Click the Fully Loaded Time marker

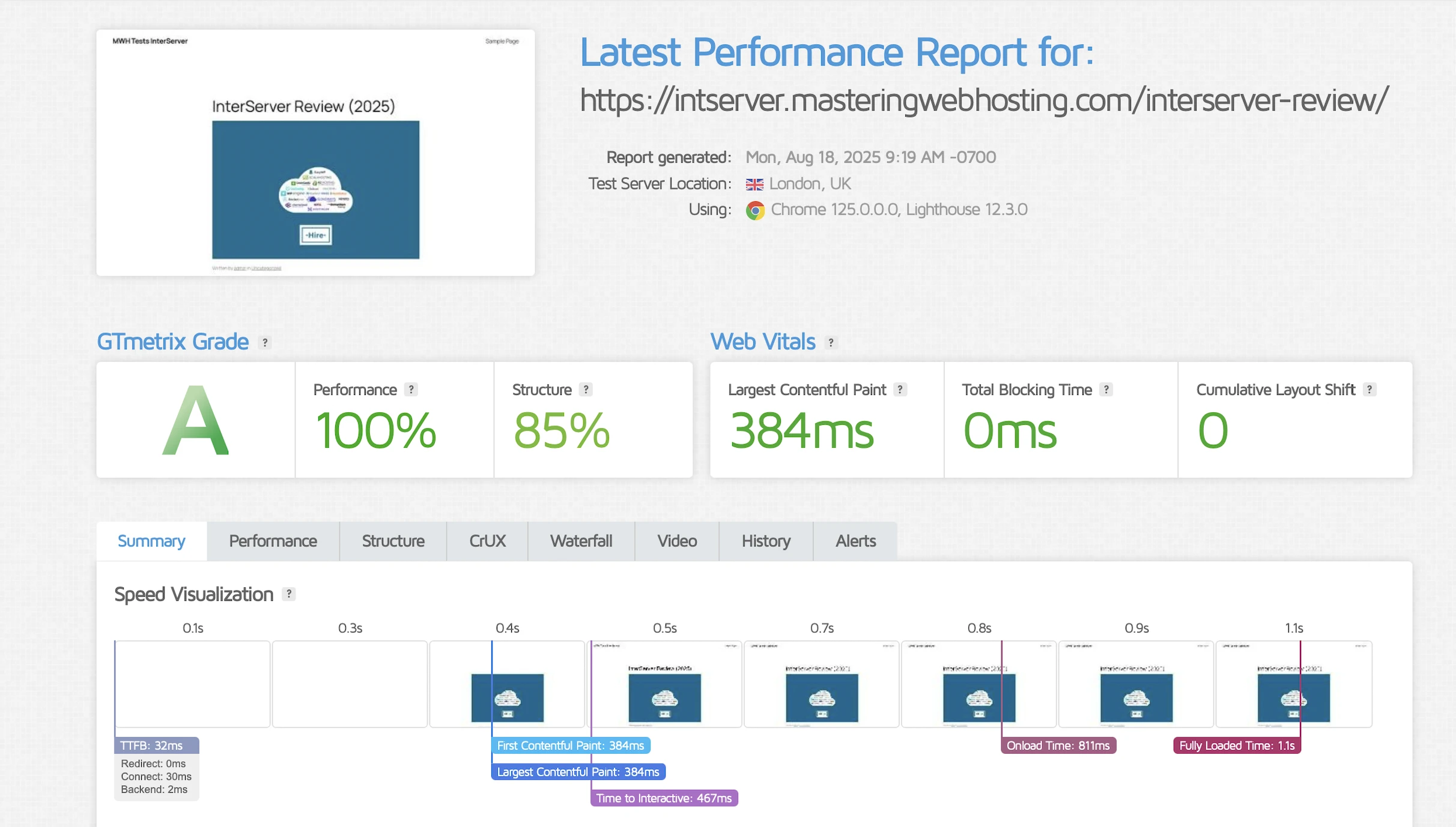pyautogui.click(x=1237, y=745)
